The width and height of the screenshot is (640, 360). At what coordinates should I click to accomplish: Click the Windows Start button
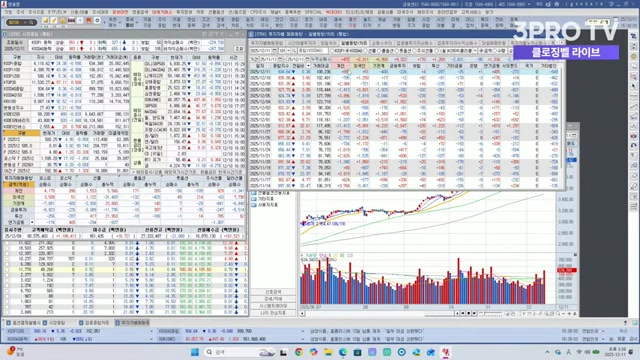click(x=195, y=352)
